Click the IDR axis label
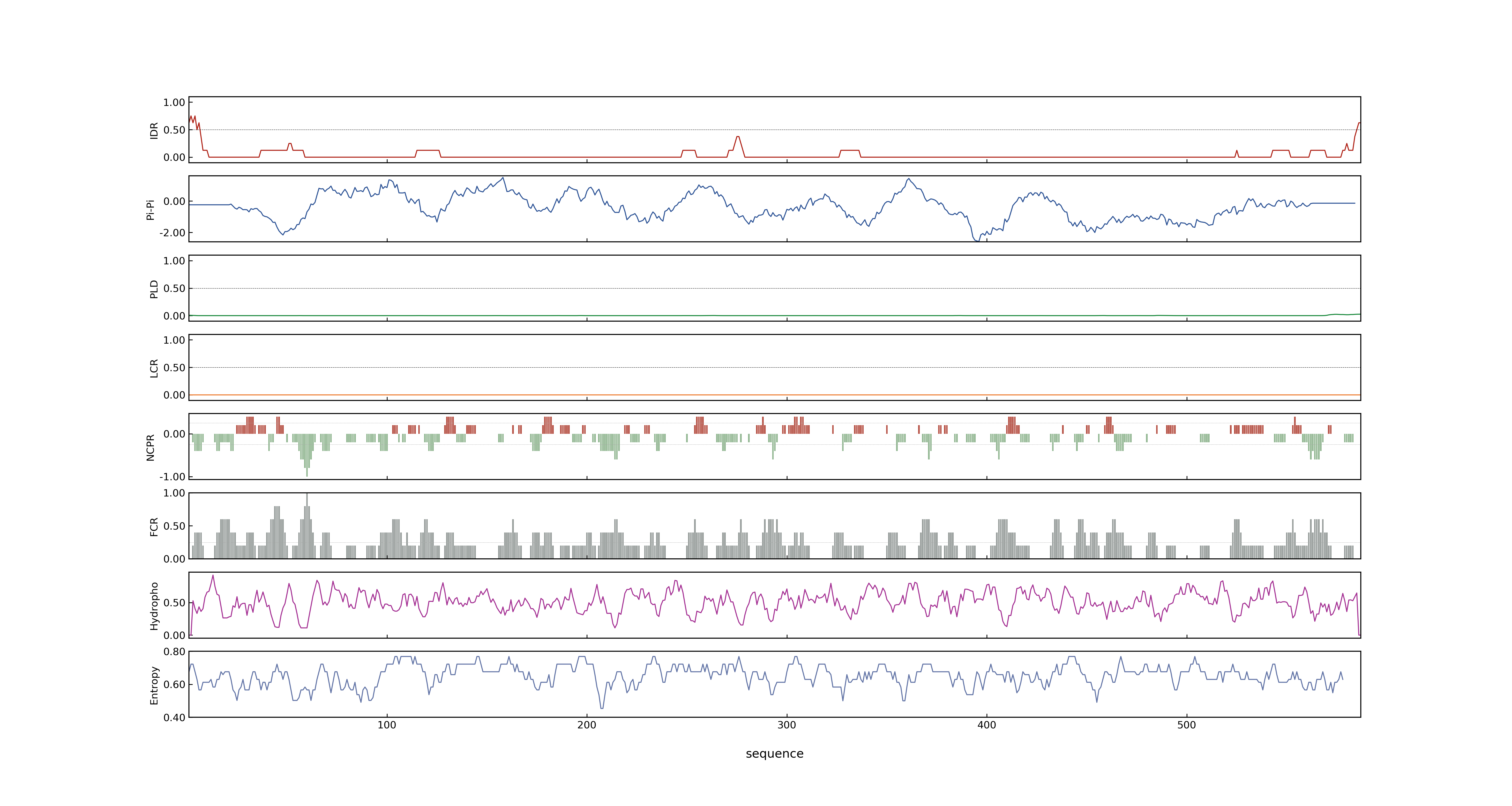This screenshot has width=1512, height=806. (x=154, y=130)
